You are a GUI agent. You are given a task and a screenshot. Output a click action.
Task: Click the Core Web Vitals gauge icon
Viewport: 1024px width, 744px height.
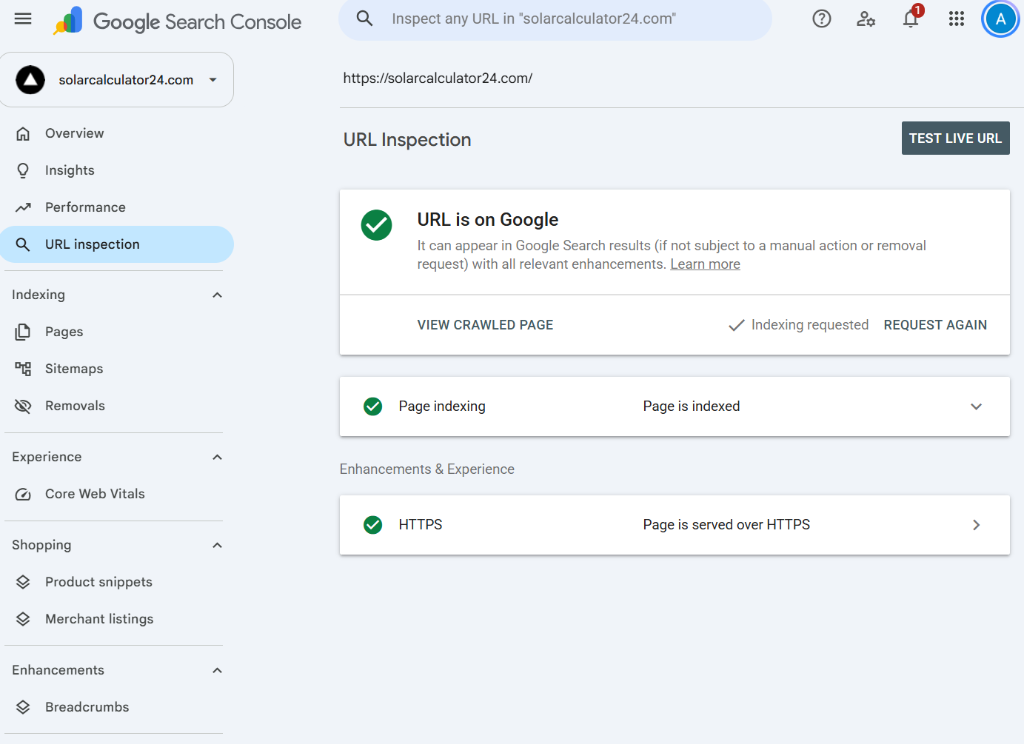pos(23,494)
